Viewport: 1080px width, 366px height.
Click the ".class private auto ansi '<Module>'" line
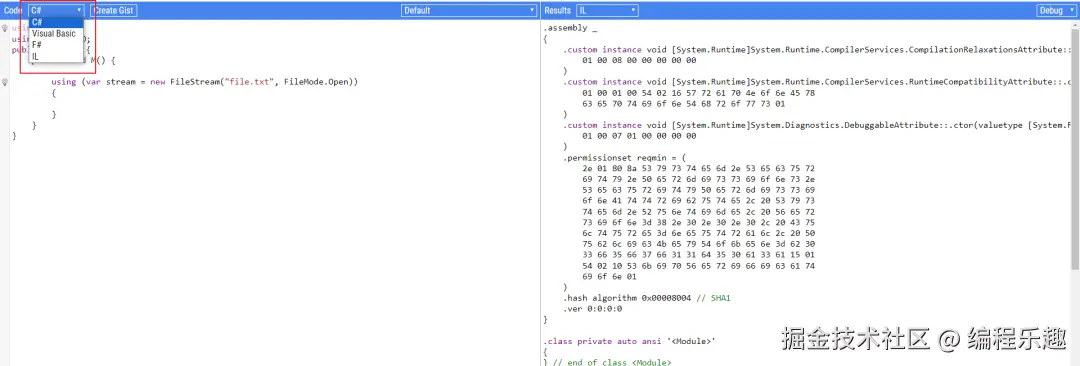click(630, 341)
